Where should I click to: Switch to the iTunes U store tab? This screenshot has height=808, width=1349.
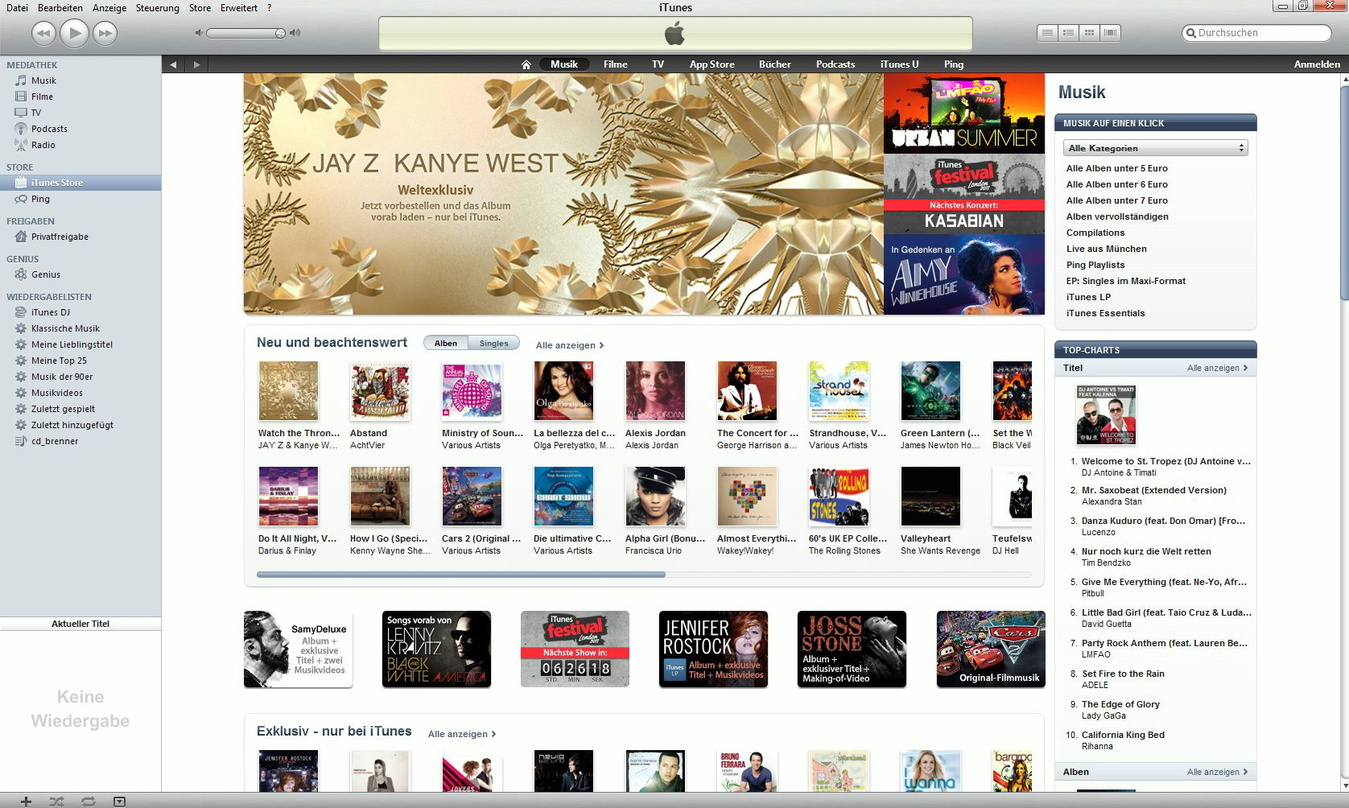[899, 65]
